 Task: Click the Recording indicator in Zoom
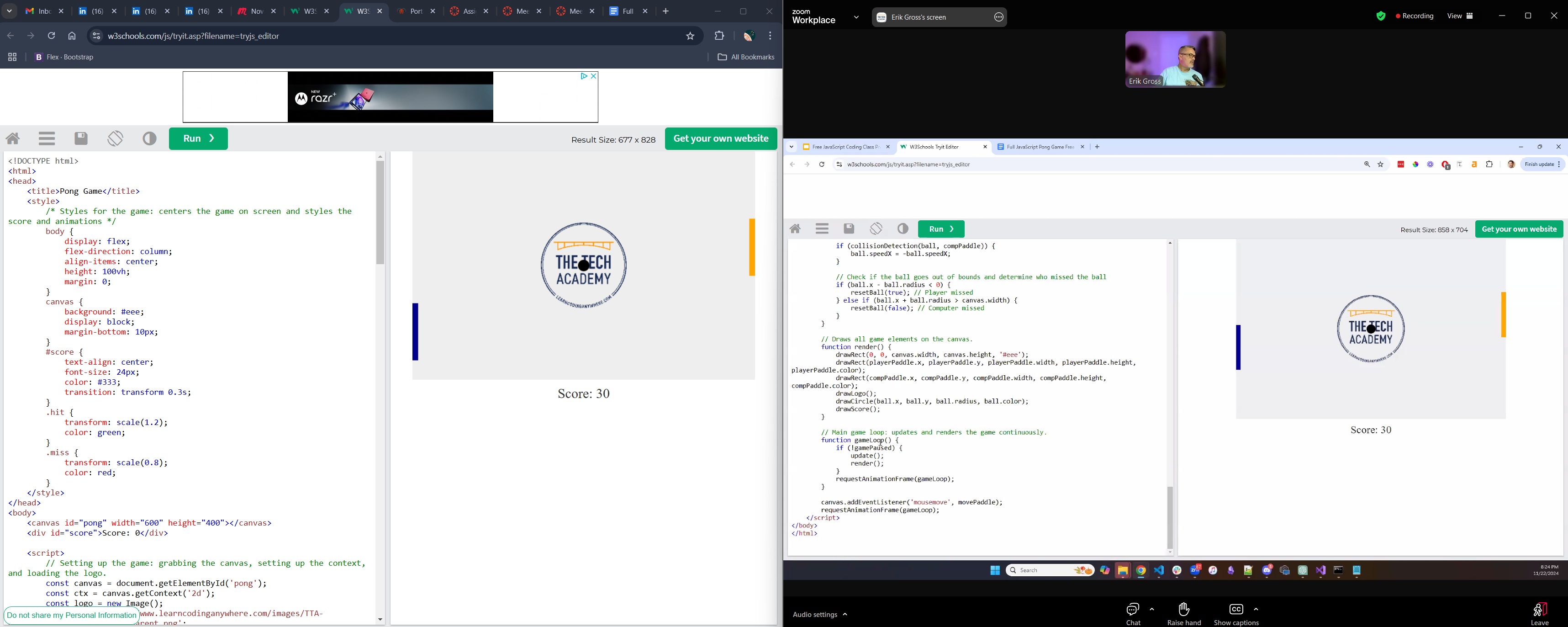click(1415, 16)
